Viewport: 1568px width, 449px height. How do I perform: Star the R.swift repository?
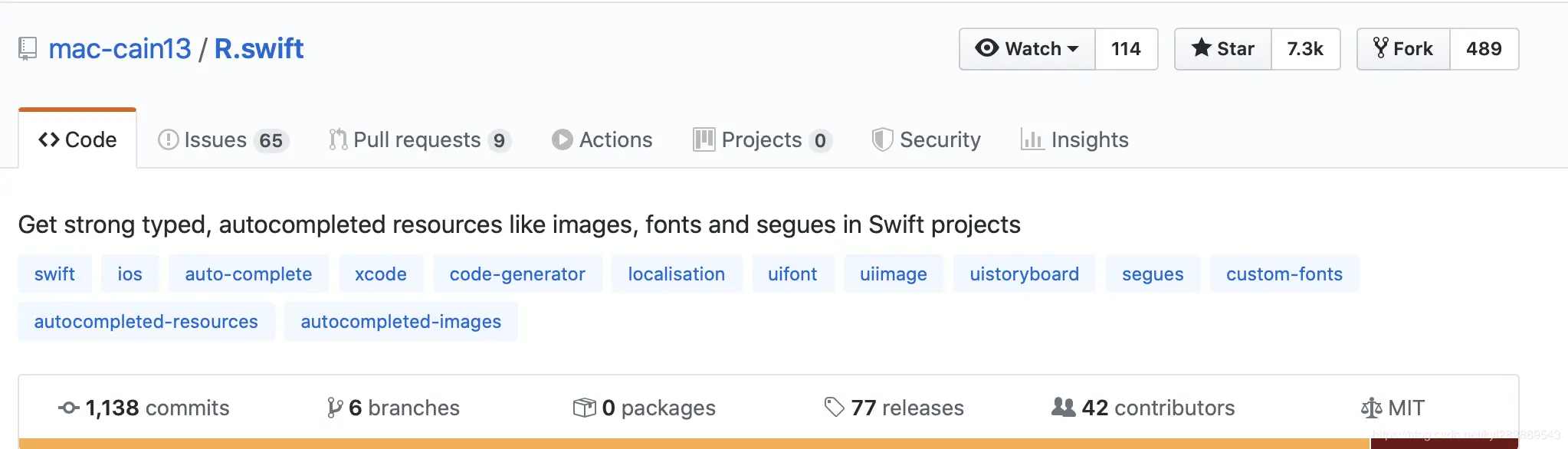(x=1223, y=49)
